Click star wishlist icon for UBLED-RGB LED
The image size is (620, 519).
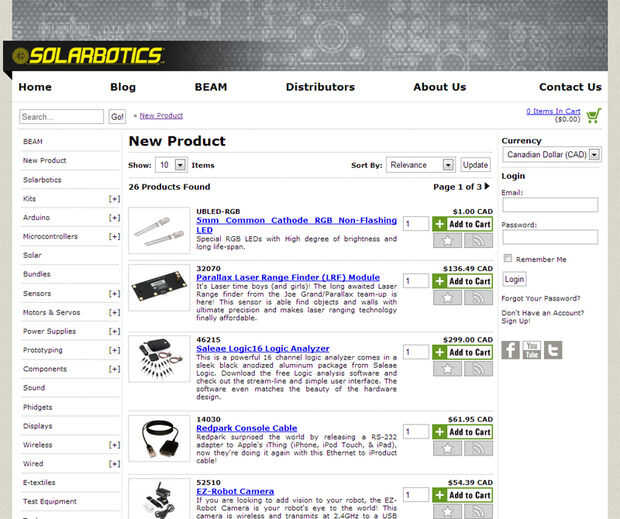point(447,240)
